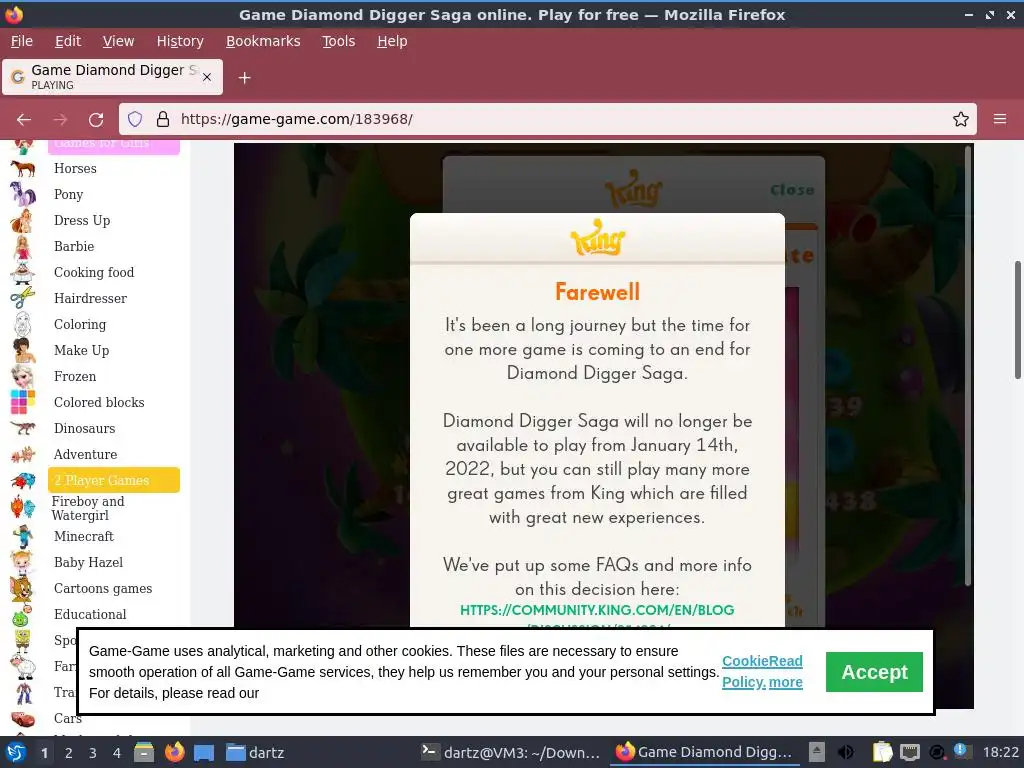Screen dimensions: 1024x768
Task: Open the Help menu
Action: tap(392, 41)
